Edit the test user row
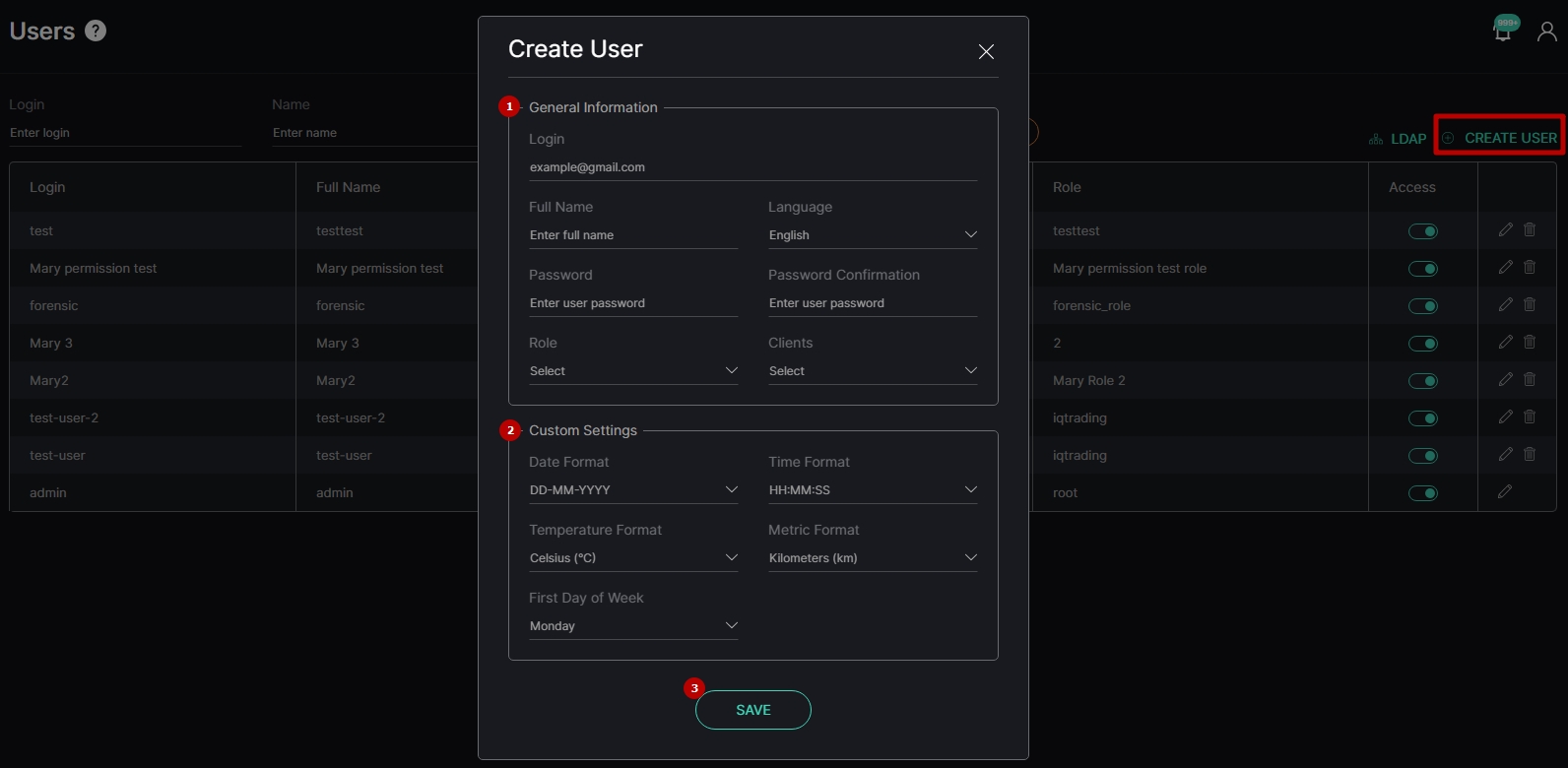This screenshot has width=1568, height=768. pyautogui.click(x=1505, y=229)
